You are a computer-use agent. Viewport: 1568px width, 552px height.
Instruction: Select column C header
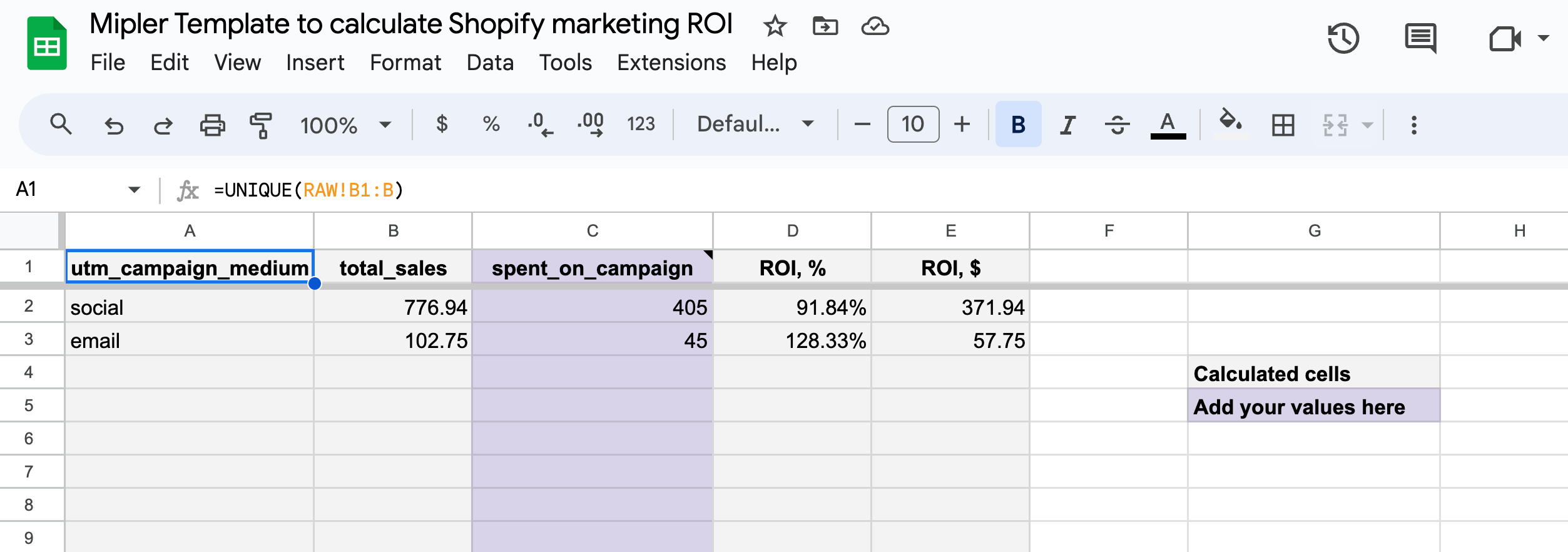click(x=593, y=231)
